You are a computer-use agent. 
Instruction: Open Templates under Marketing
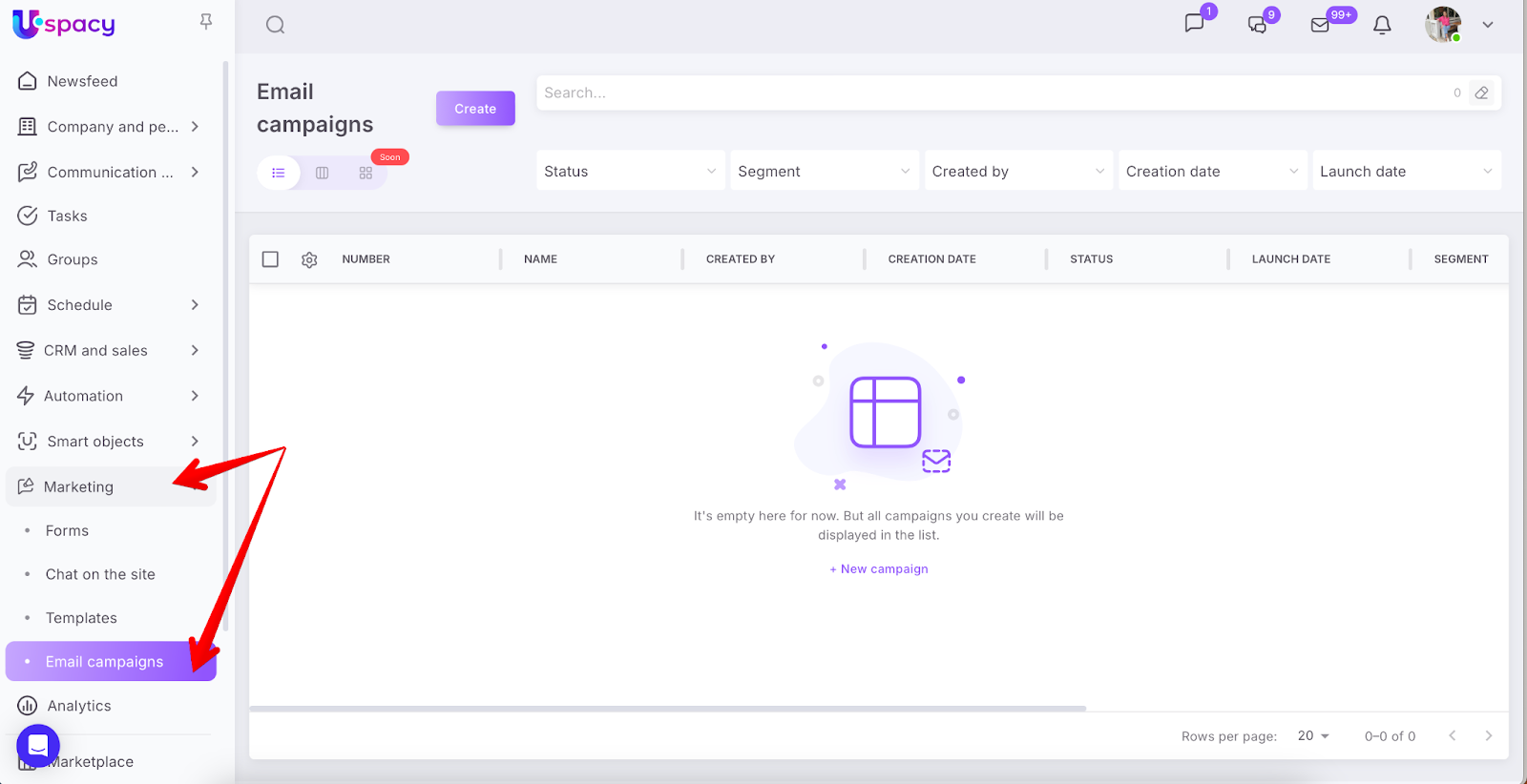point(81,618)
